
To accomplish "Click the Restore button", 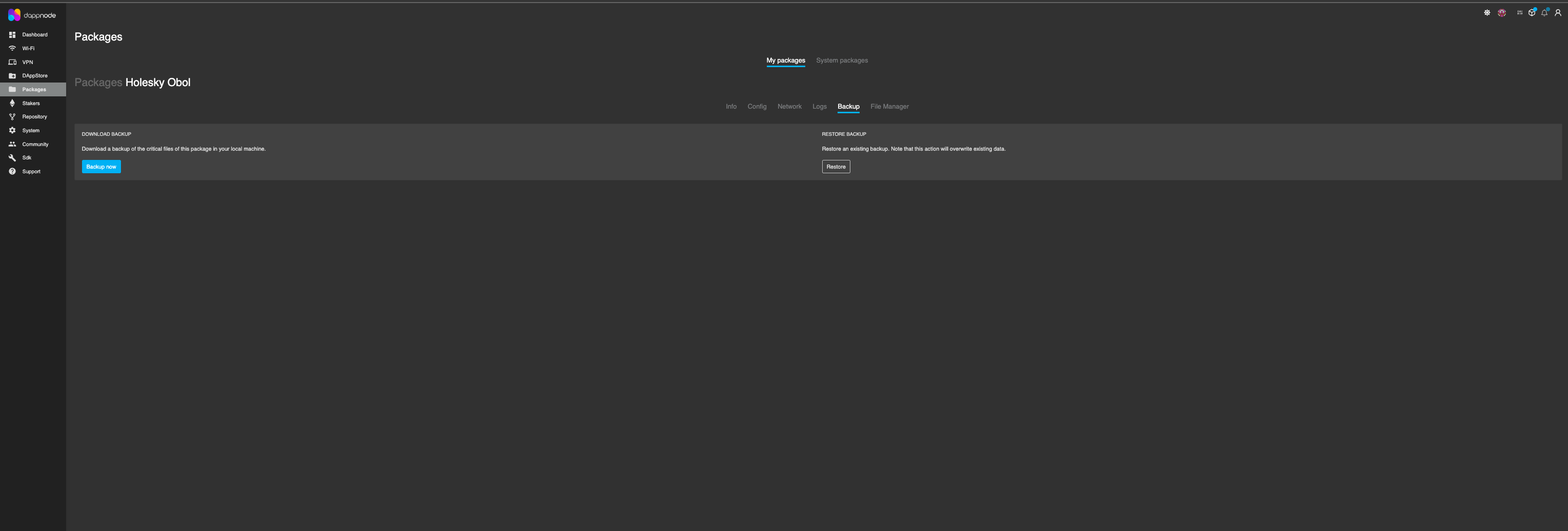I will (x=836, y=166).
